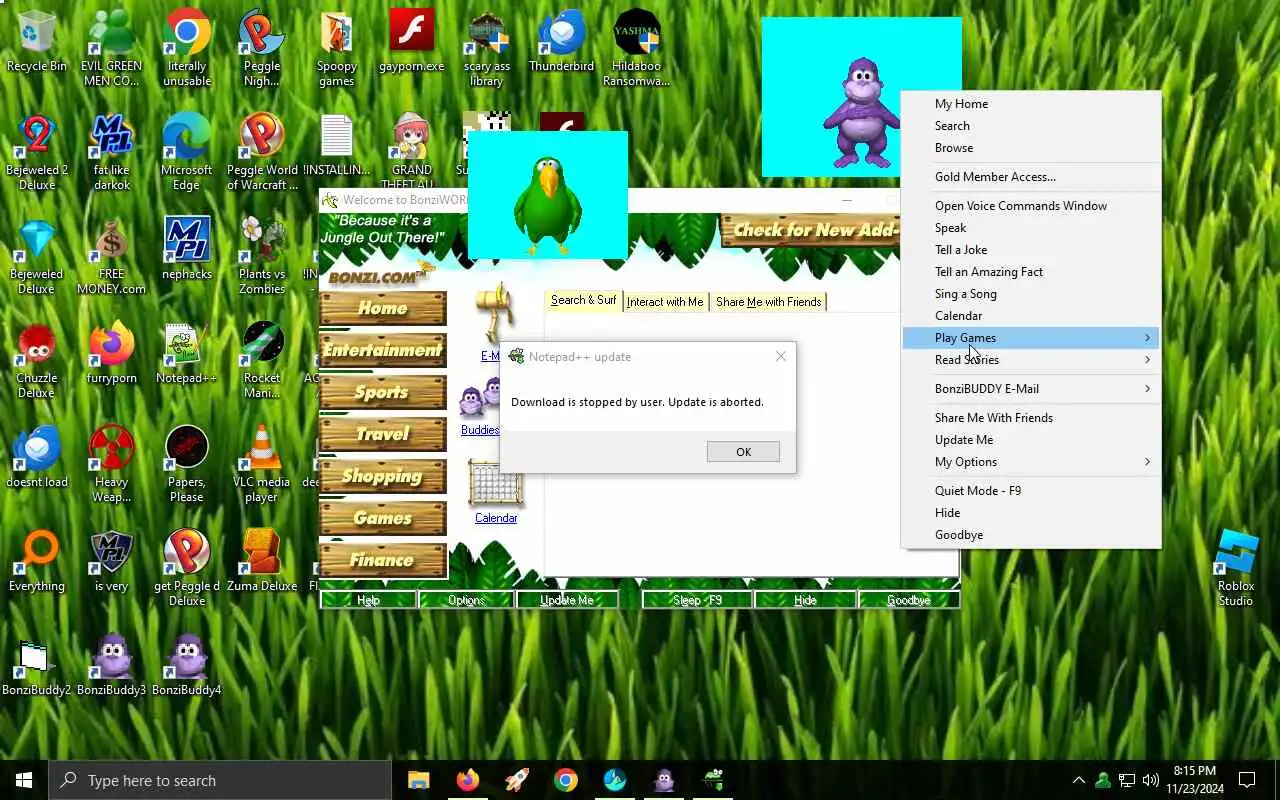Click the green parrot character
The height and width of the screenshot is (800, 1280).
coord(547,204)
